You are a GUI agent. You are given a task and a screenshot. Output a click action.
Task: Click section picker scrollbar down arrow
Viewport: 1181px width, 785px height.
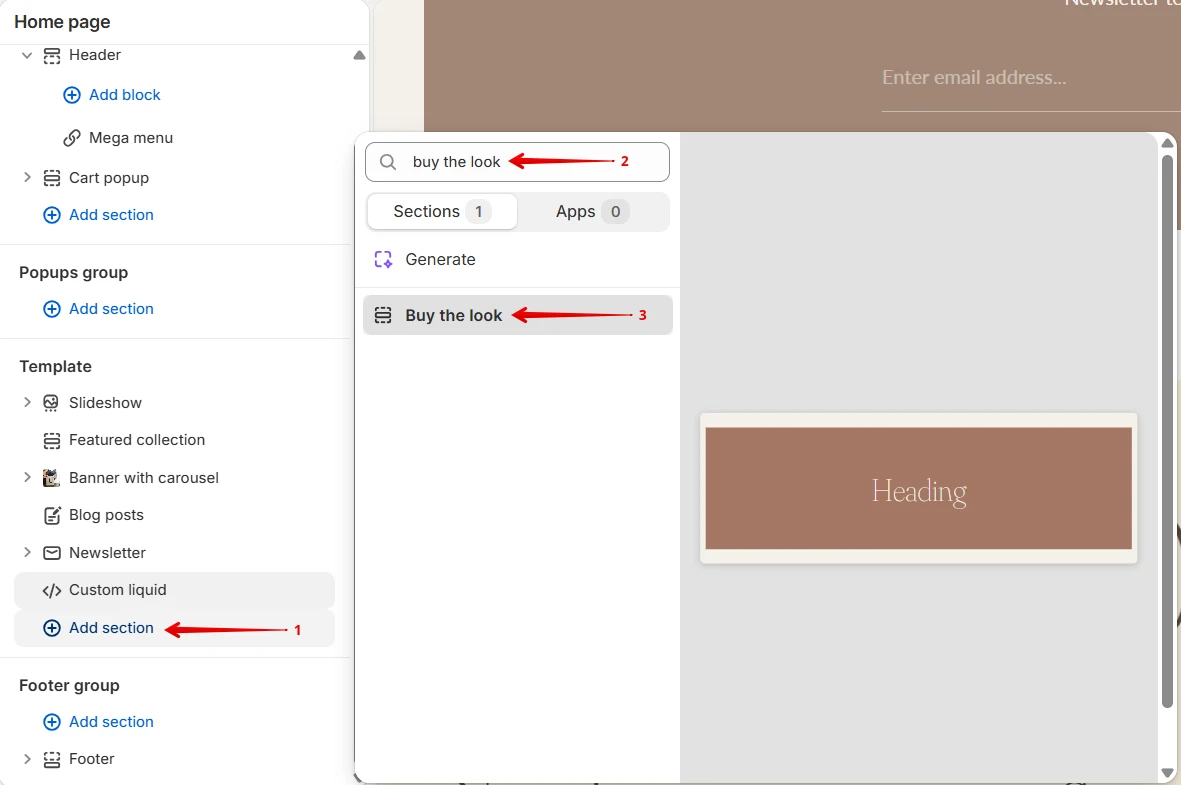tap(1167, 774)
